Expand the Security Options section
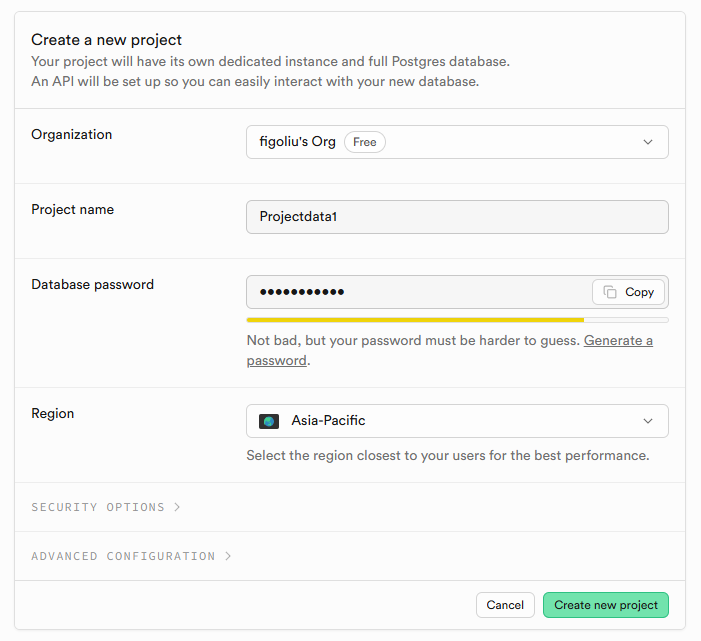 tap(98, 507)
